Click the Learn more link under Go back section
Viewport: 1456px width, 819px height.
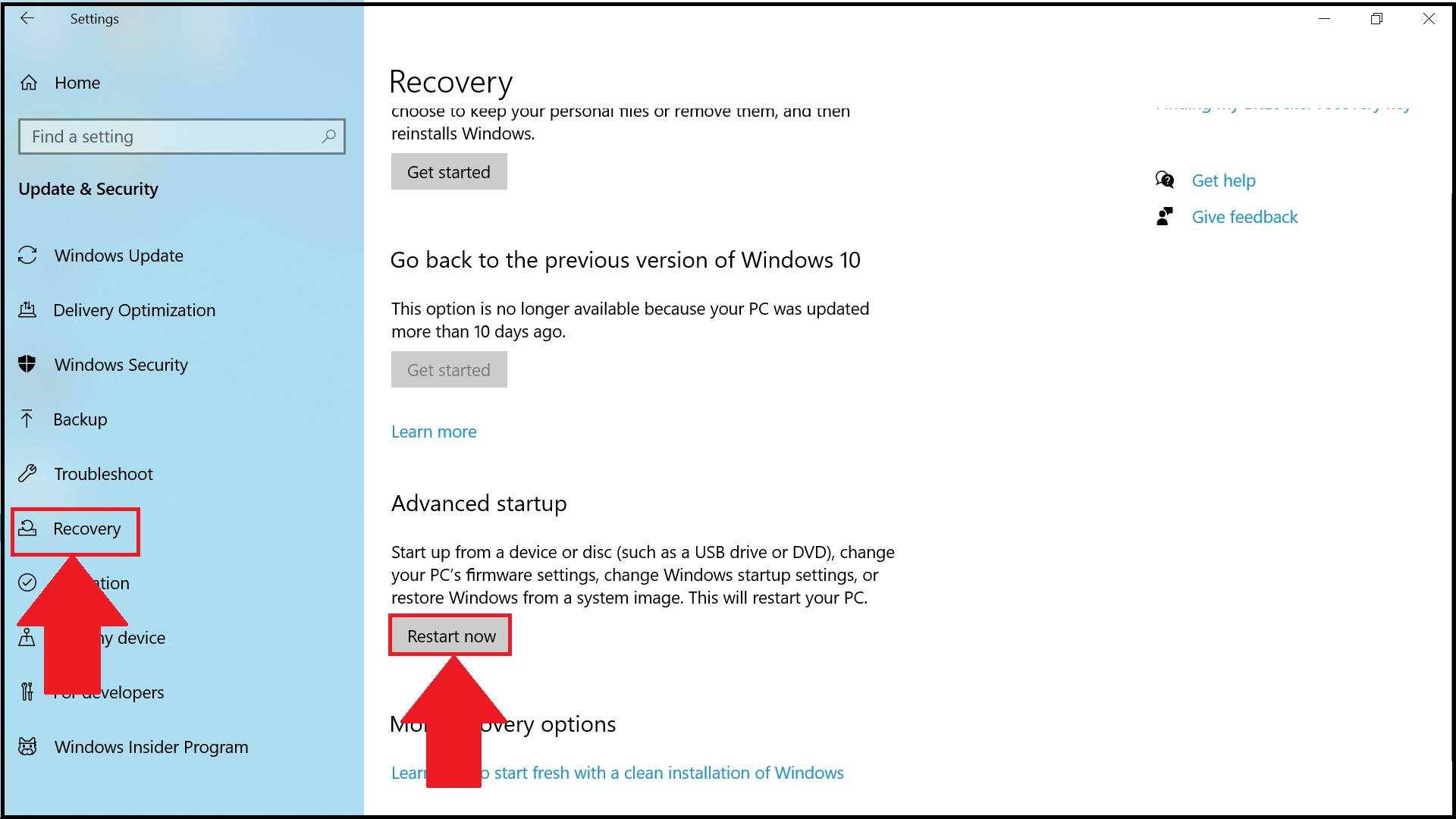click(434, 431)
